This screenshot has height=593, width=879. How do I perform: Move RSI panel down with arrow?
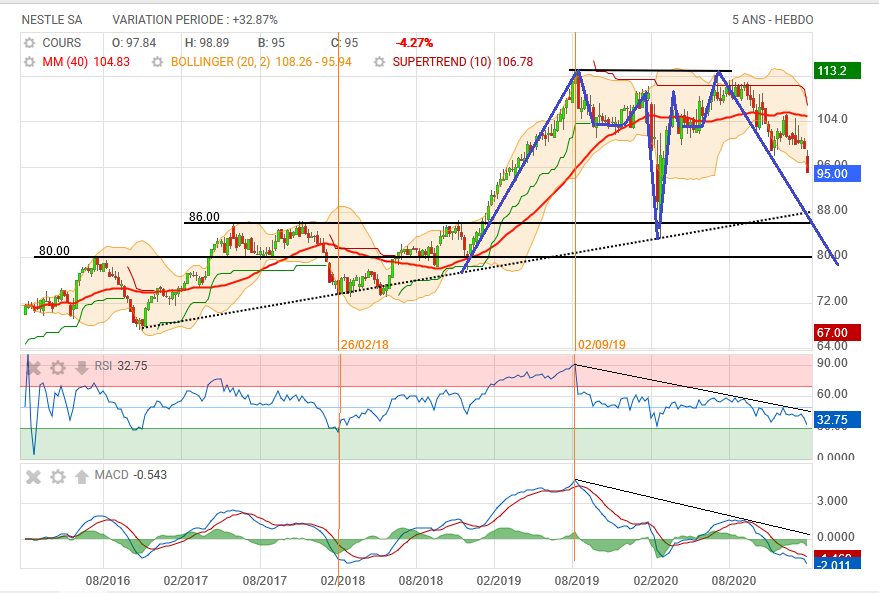coord(81,368)
